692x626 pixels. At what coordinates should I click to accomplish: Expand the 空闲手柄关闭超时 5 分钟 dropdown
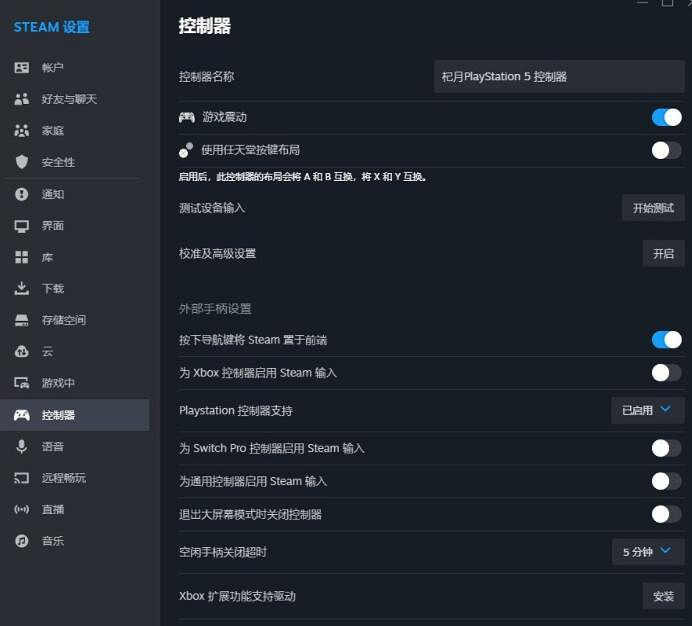tap(648, 552)
